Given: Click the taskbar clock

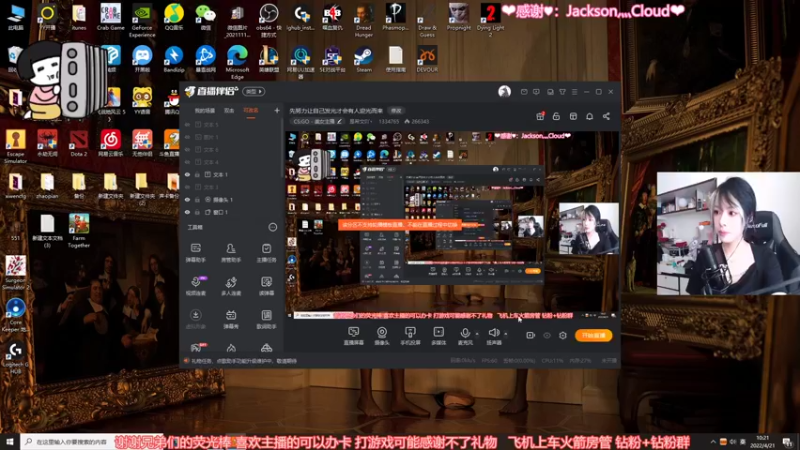Looking at the screenshot, I should (x=763, y=441).
